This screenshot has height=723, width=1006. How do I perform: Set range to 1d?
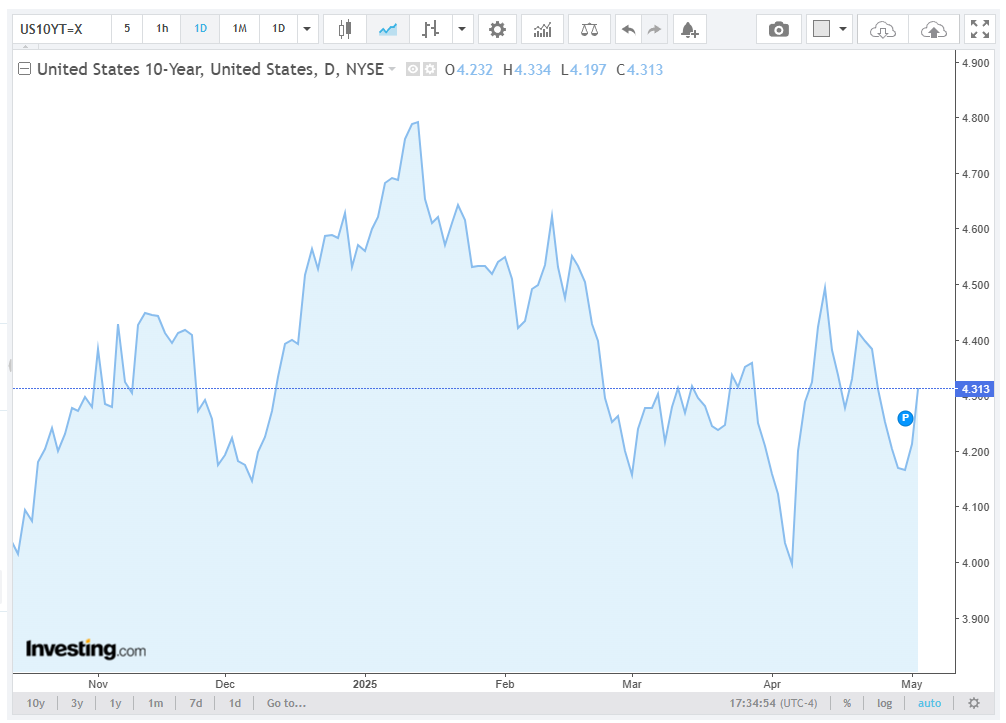(235, 703)
